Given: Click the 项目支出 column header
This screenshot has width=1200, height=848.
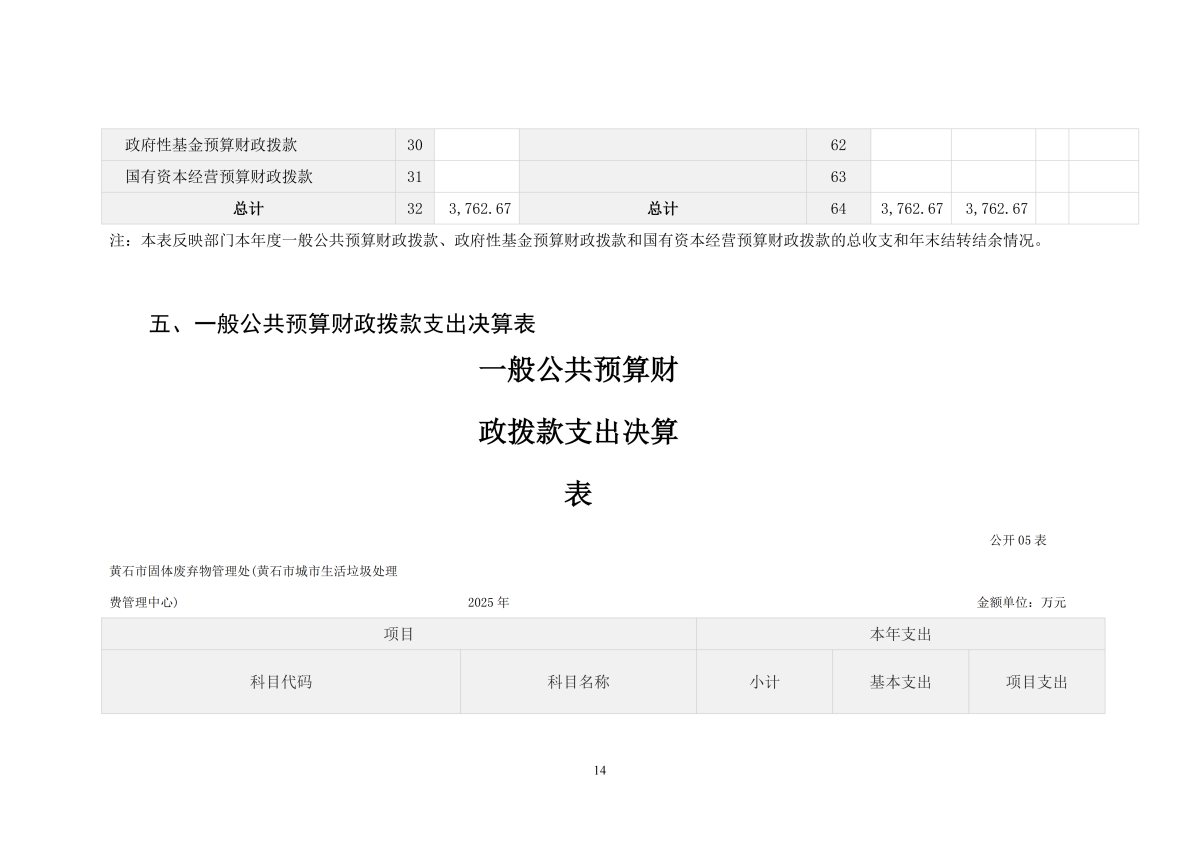Looking at the screenshot, I should tap(1037, 682).
